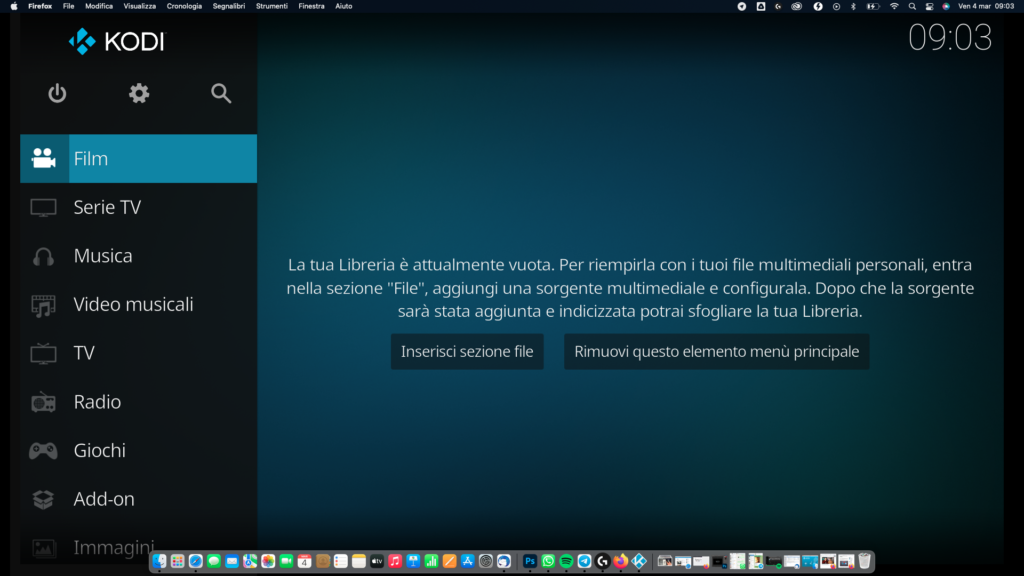Open the Kodi power menu icon
The image size is (1024, 576).
57,93
